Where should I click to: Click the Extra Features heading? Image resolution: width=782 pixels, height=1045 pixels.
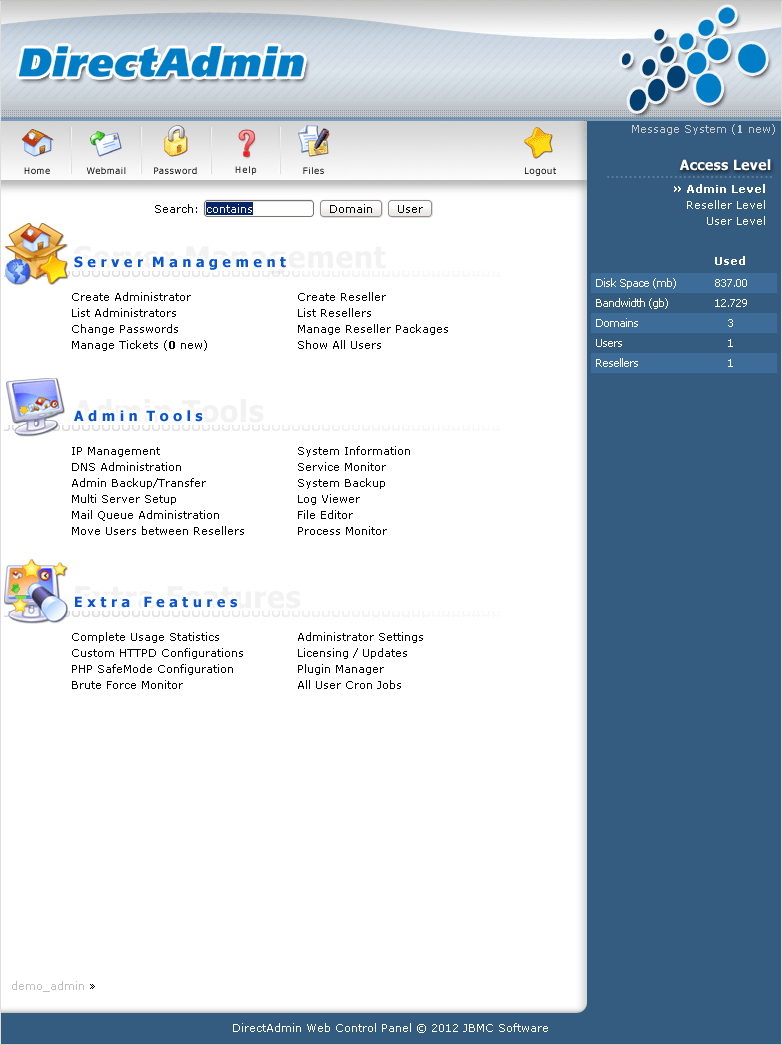[156, 602]
